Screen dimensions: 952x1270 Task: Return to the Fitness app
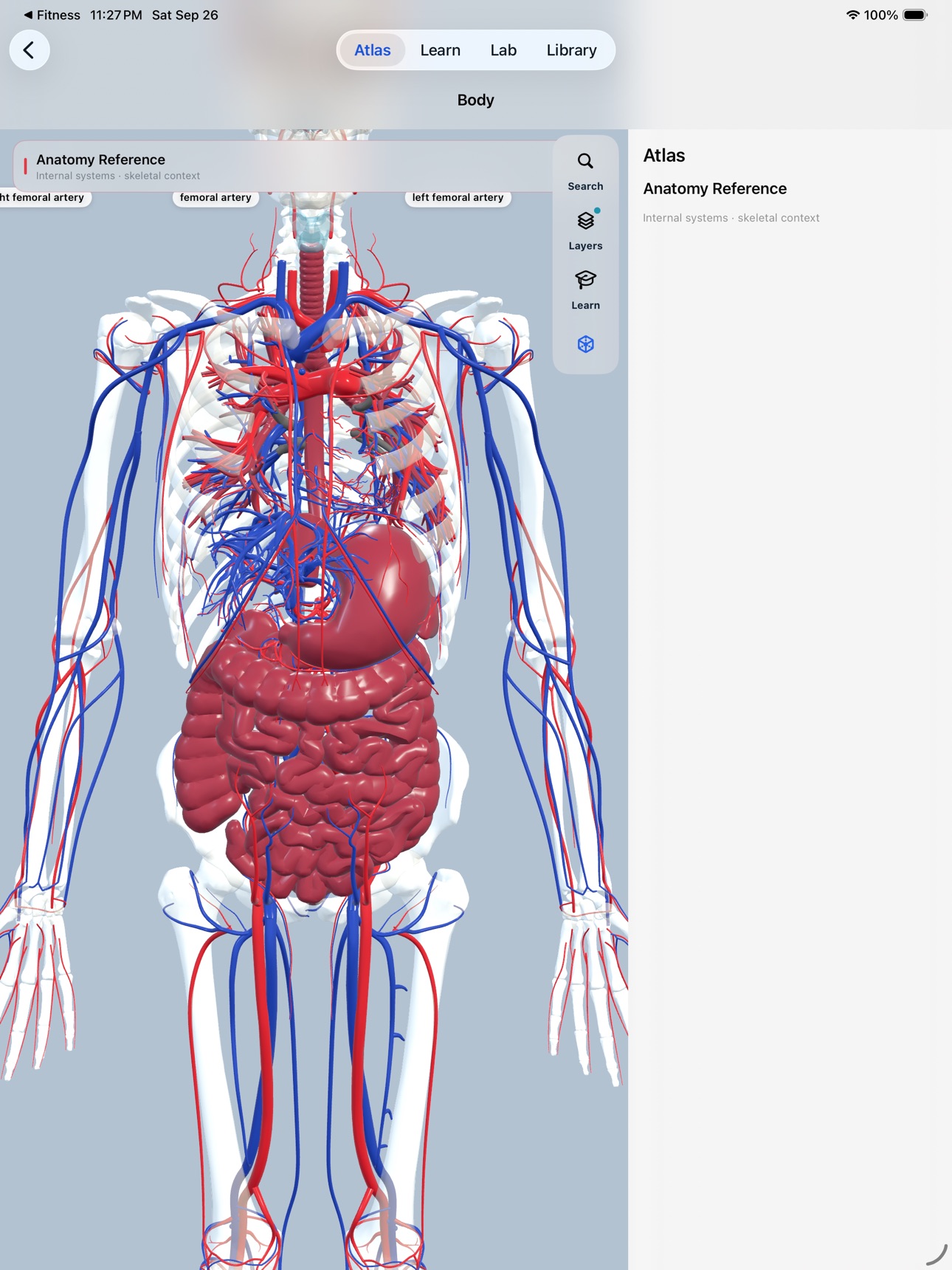tap(52, 15)
